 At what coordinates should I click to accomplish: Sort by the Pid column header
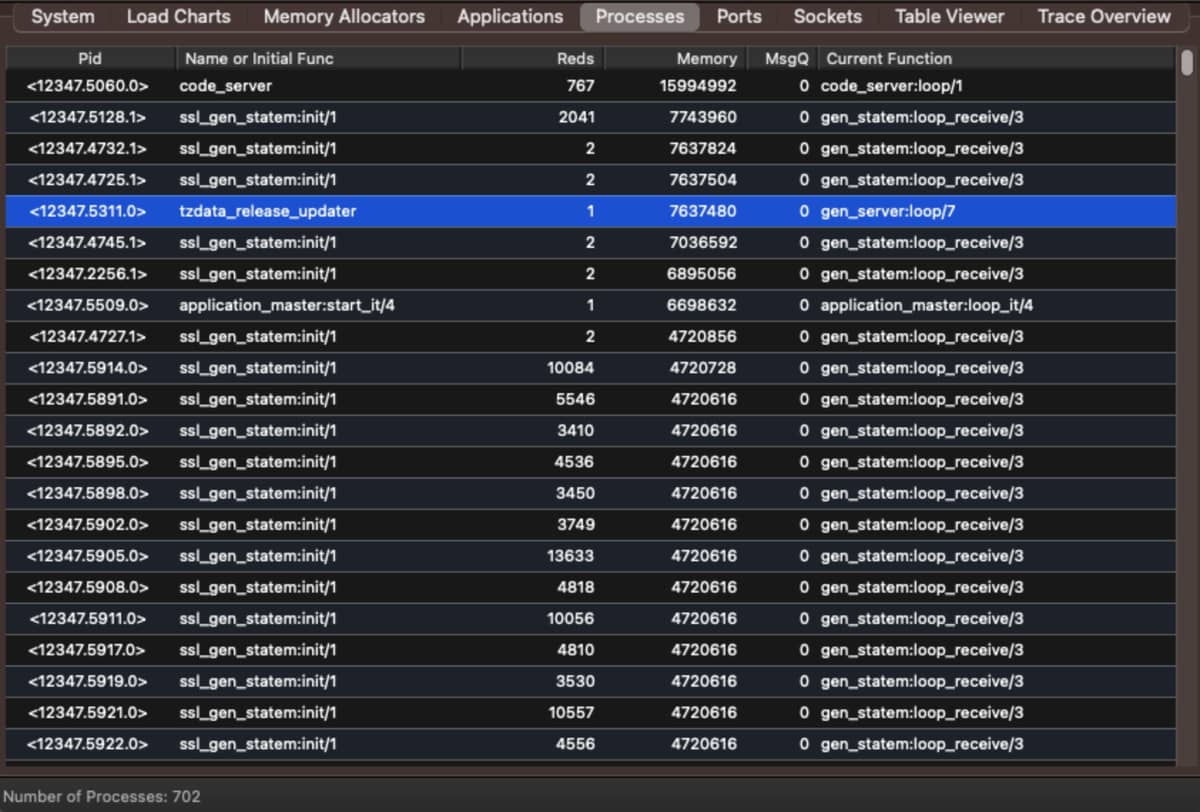90,58
